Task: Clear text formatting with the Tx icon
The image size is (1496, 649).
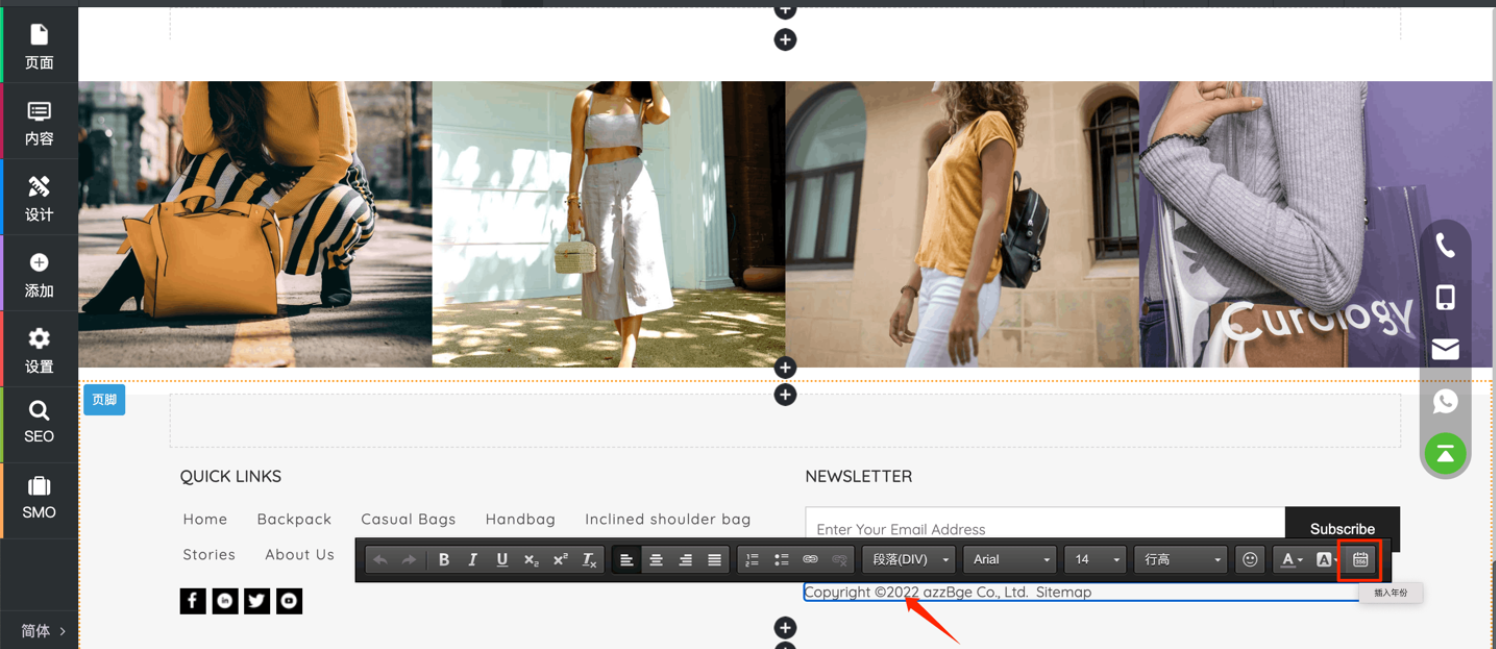Action: 589,560
